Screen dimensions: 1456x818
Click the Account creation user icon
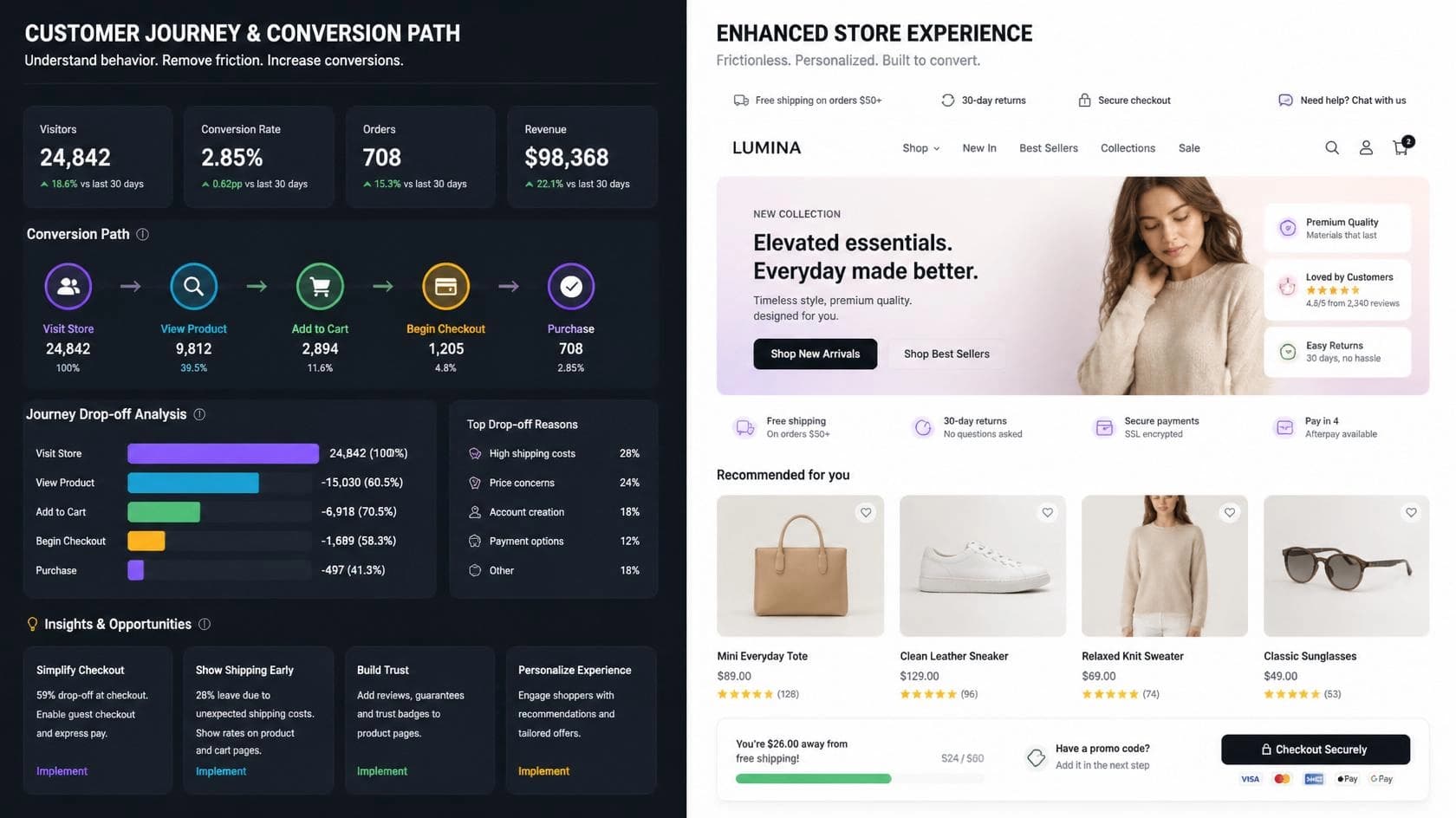pos(475,512)
